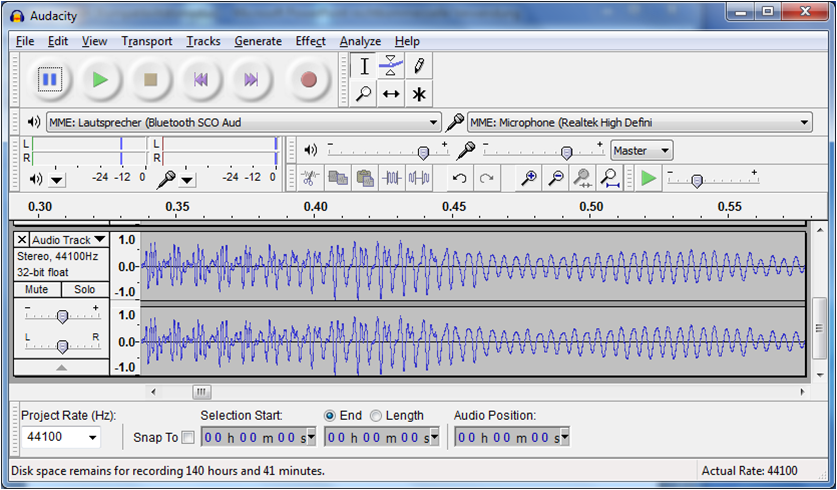Screen dimensions: 837x490
Task: Click the Fit Project zoom icon
Action: pyautogui.click(x=609, y=178)
